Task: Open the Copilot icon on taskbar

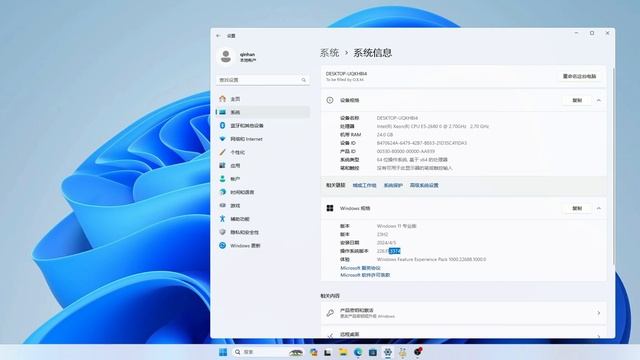Action: (x=313, y=352)
